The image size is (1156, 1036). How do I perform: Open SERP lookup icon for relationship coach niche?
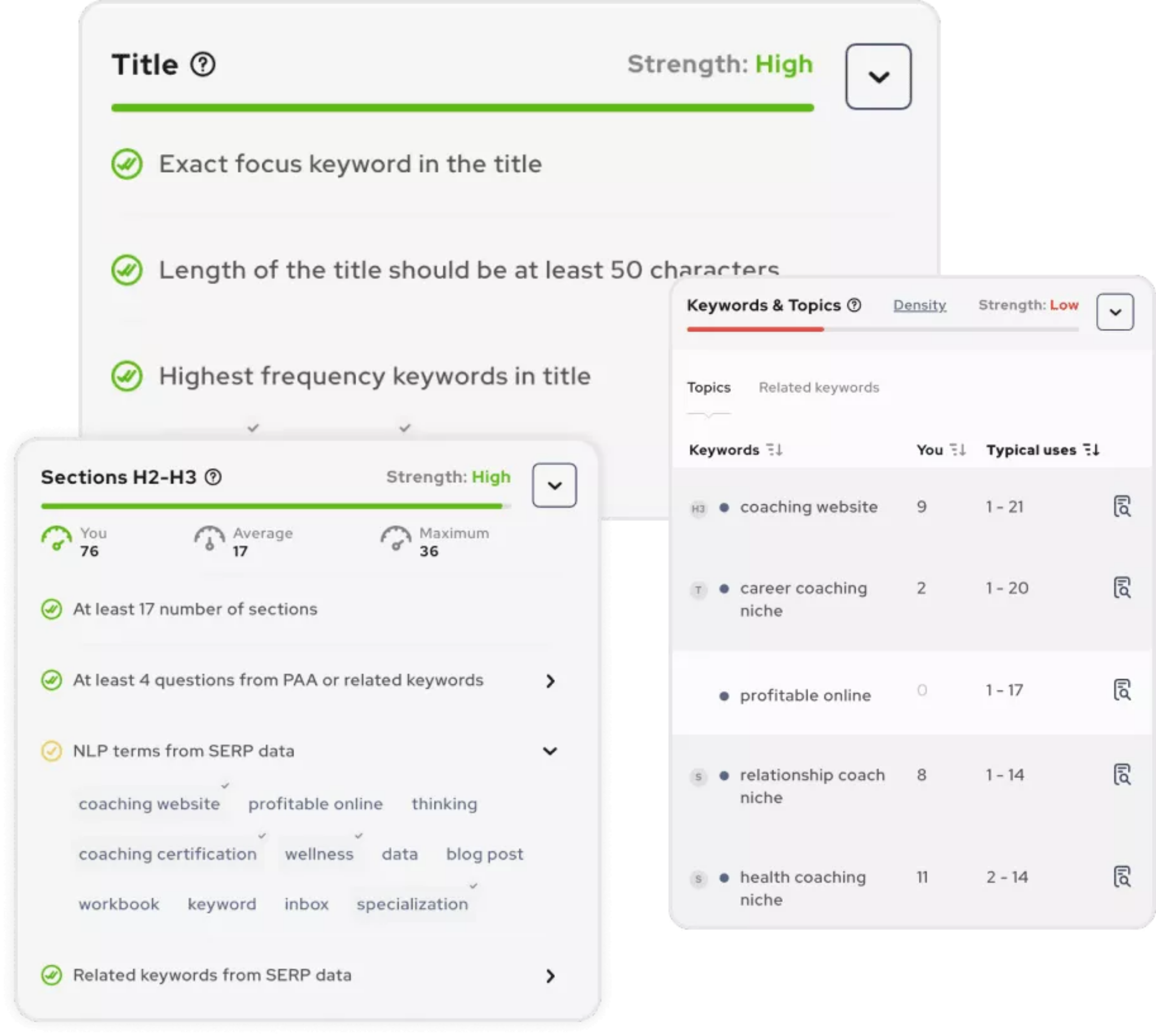(x=1122, y=774)
